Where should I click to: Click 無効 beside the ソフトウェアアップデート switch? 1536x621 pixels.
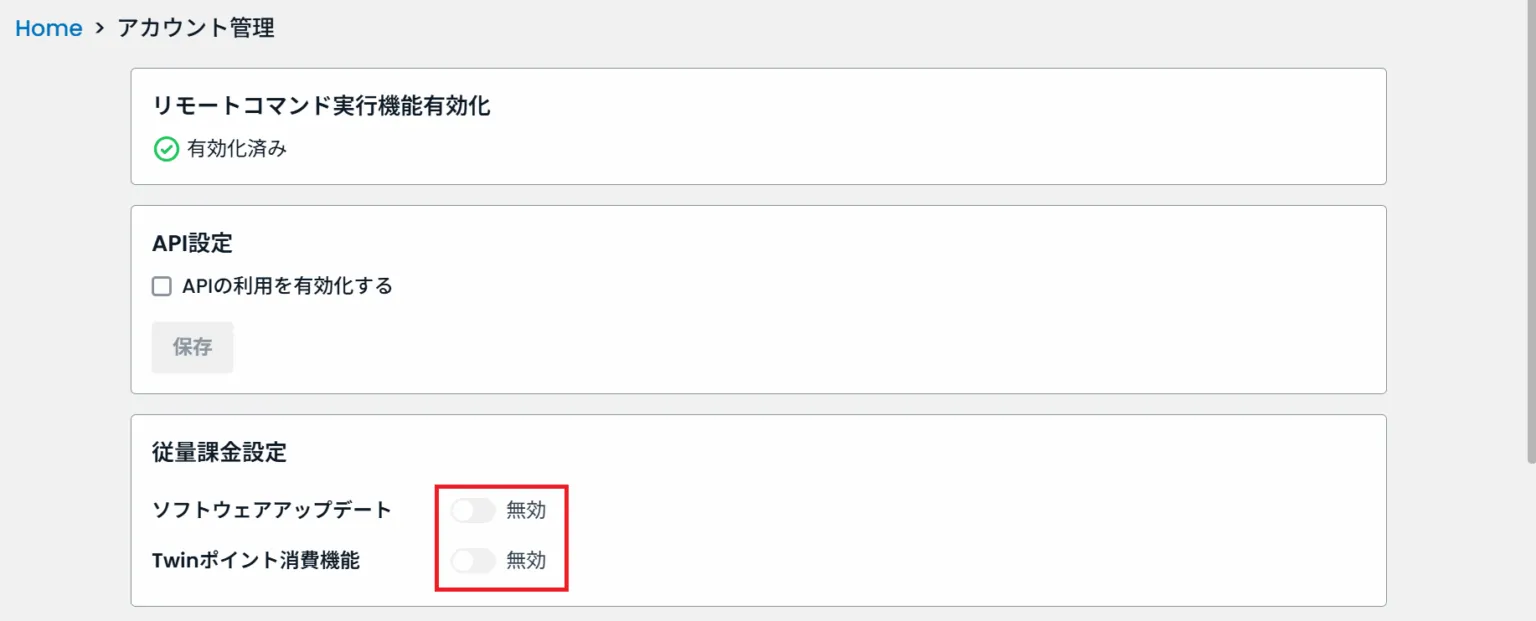click(x=526, y=511)
